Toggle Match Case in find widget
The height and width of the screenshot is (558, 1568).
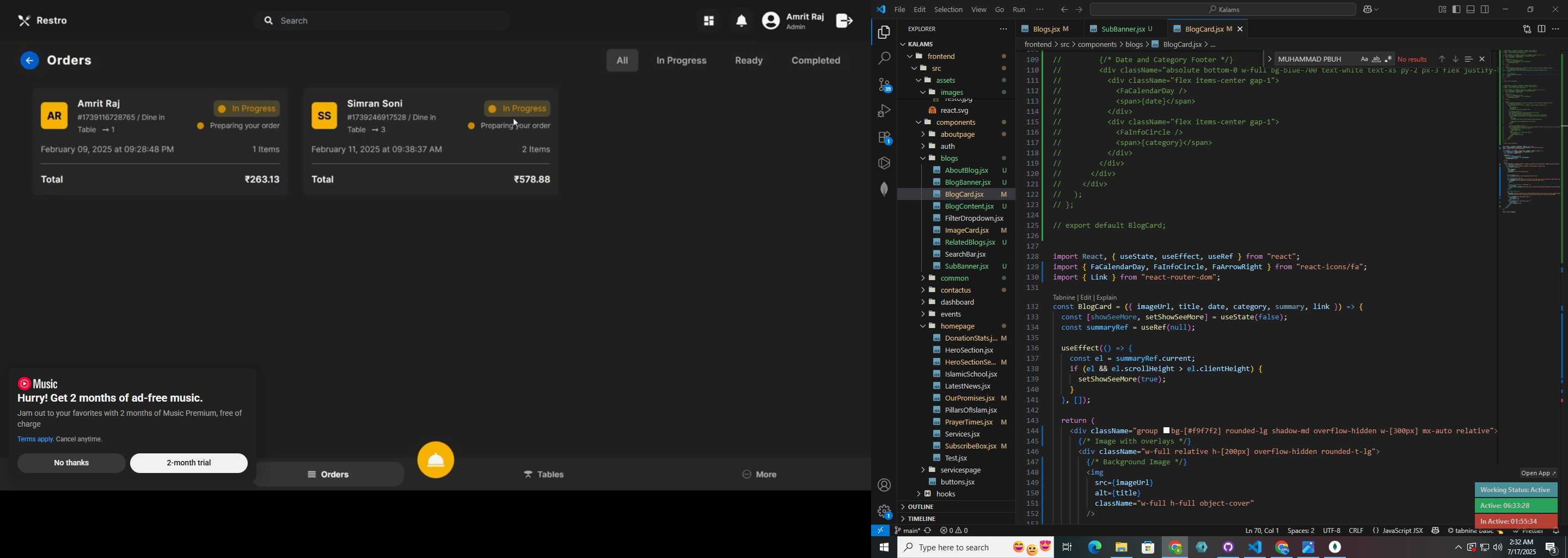1364,59
